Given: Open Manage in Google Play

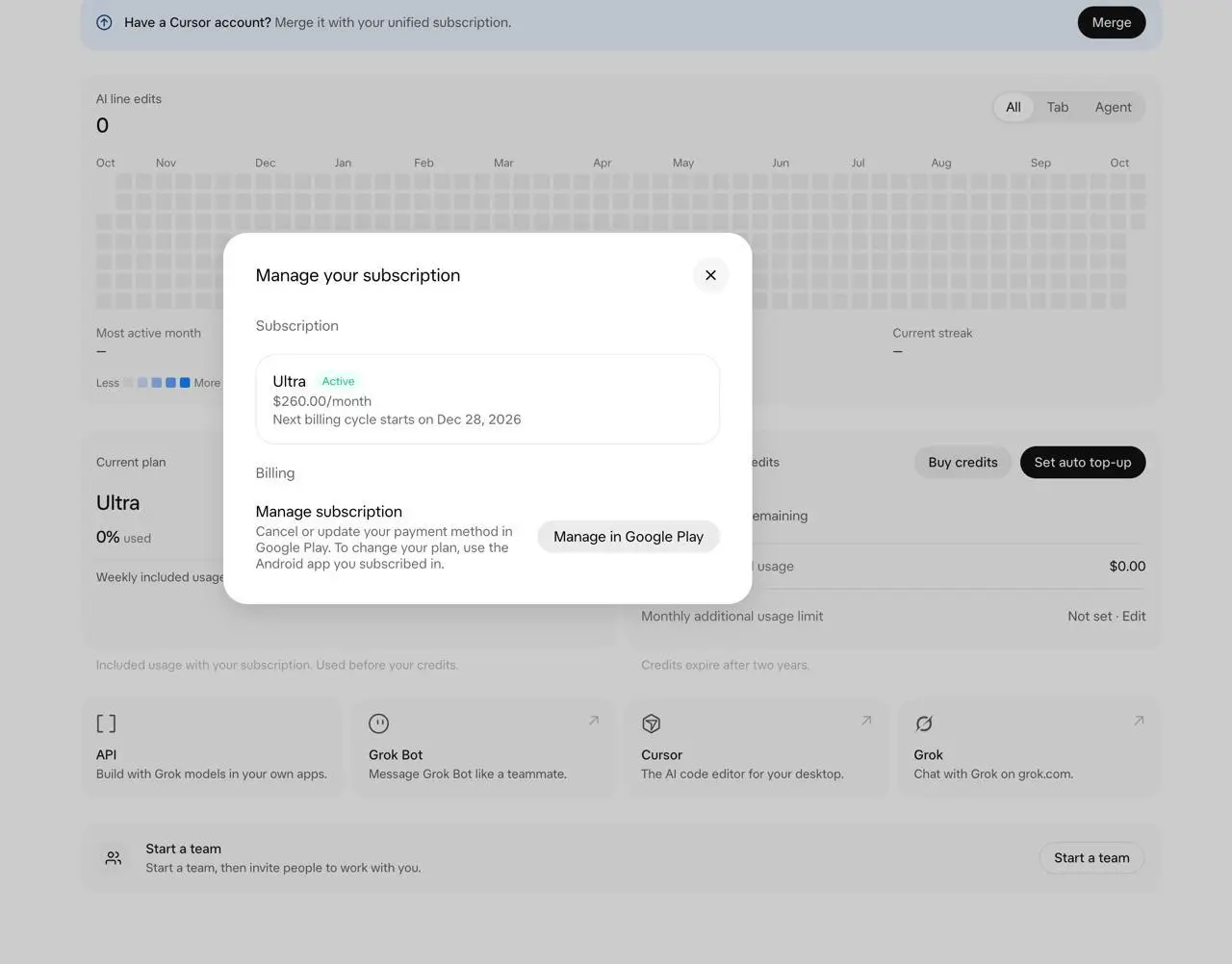Looking at the screenshot, I should (x=629, y=537).
